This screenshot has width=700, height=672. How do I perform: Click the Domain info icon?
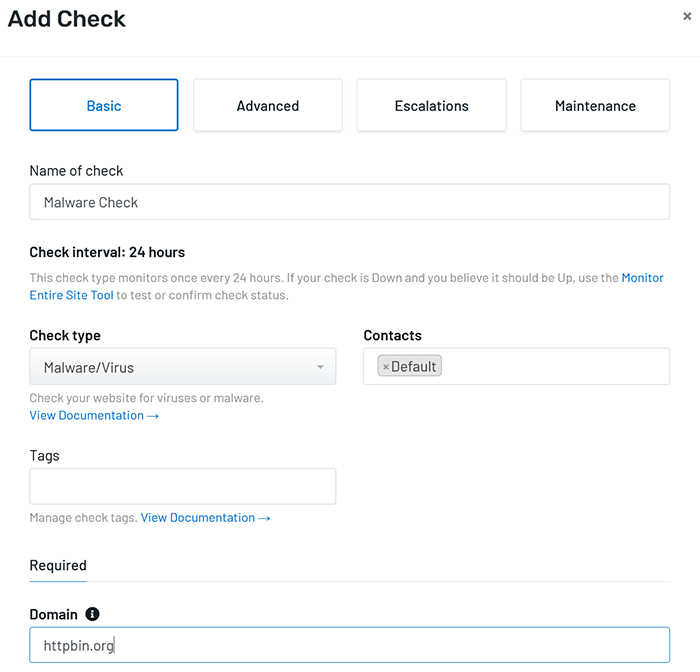tap(92, 614)
